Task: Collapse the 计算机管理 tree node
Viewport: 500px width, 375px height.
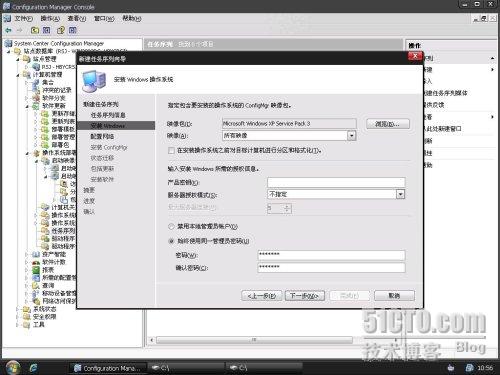Action: tap(18, 75)
